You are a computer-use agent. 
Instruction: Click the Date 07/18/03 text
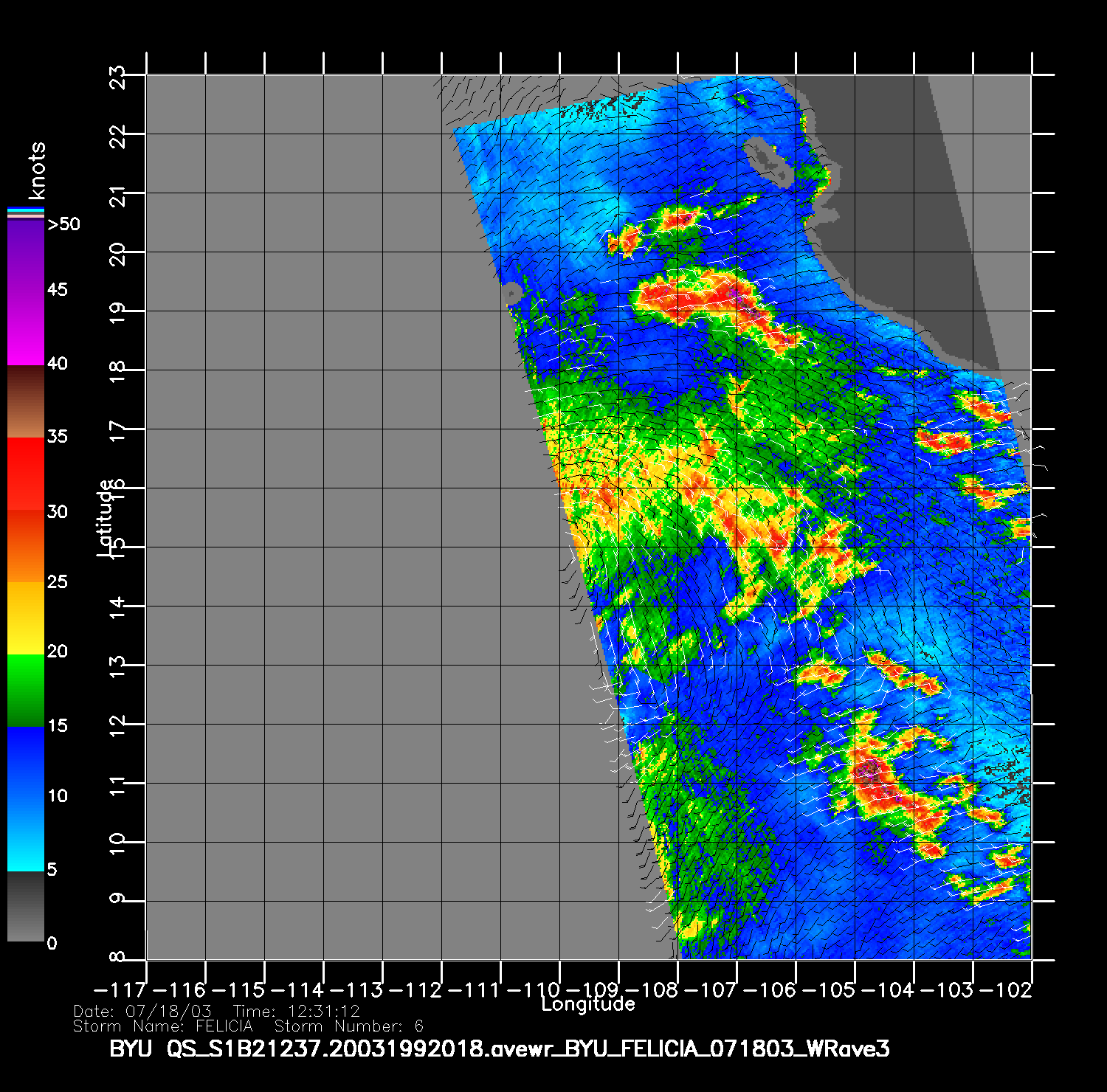(142, 1012)
